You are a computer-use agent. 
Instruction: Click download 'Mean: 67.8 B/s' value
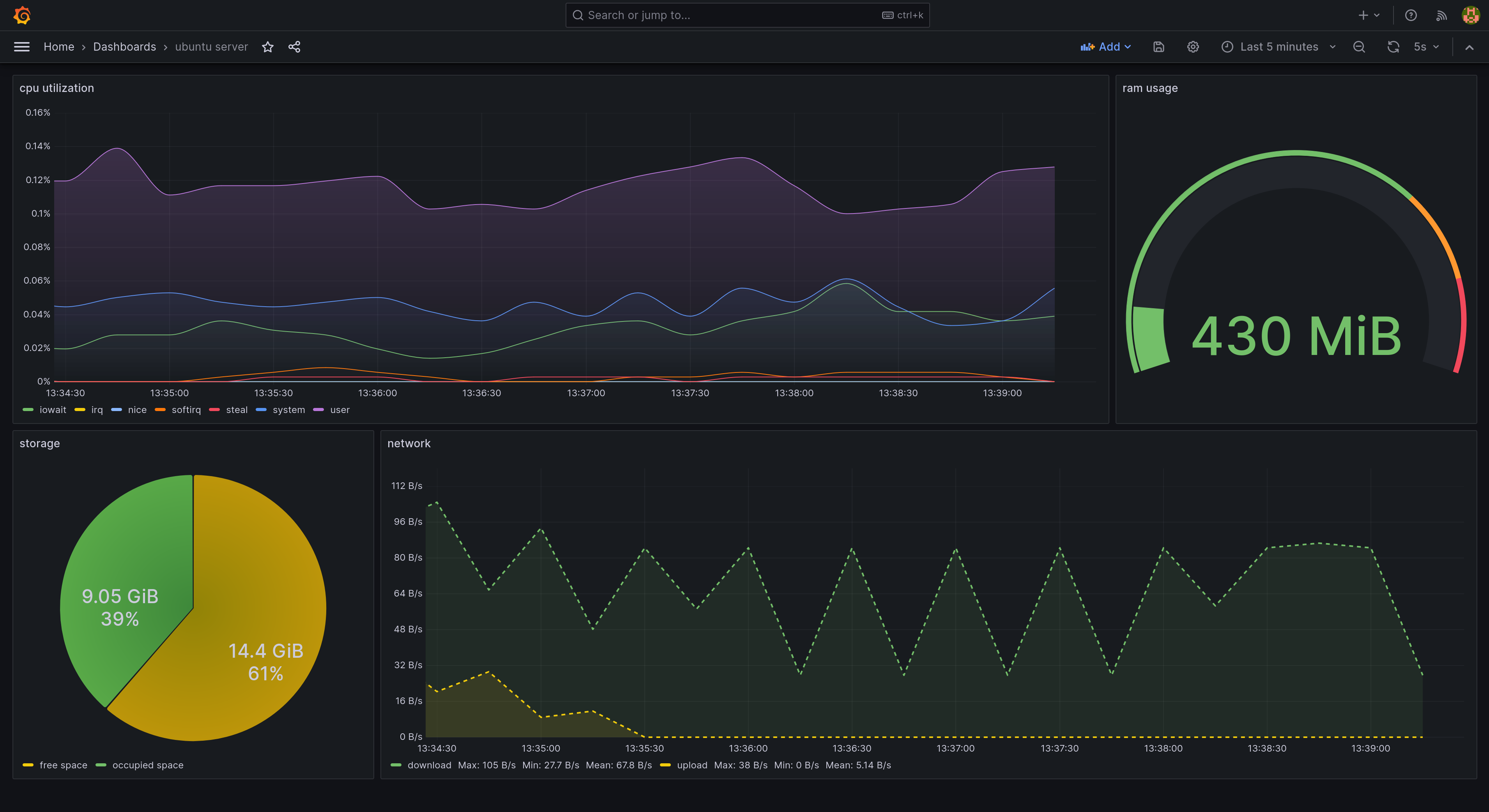coord(619,765)
